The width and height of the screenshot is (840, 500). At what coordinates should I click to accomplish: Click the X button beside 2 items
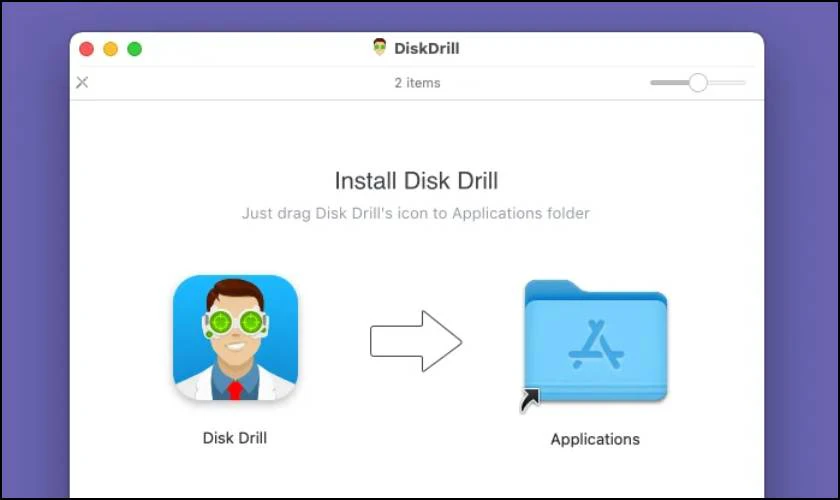82,83
